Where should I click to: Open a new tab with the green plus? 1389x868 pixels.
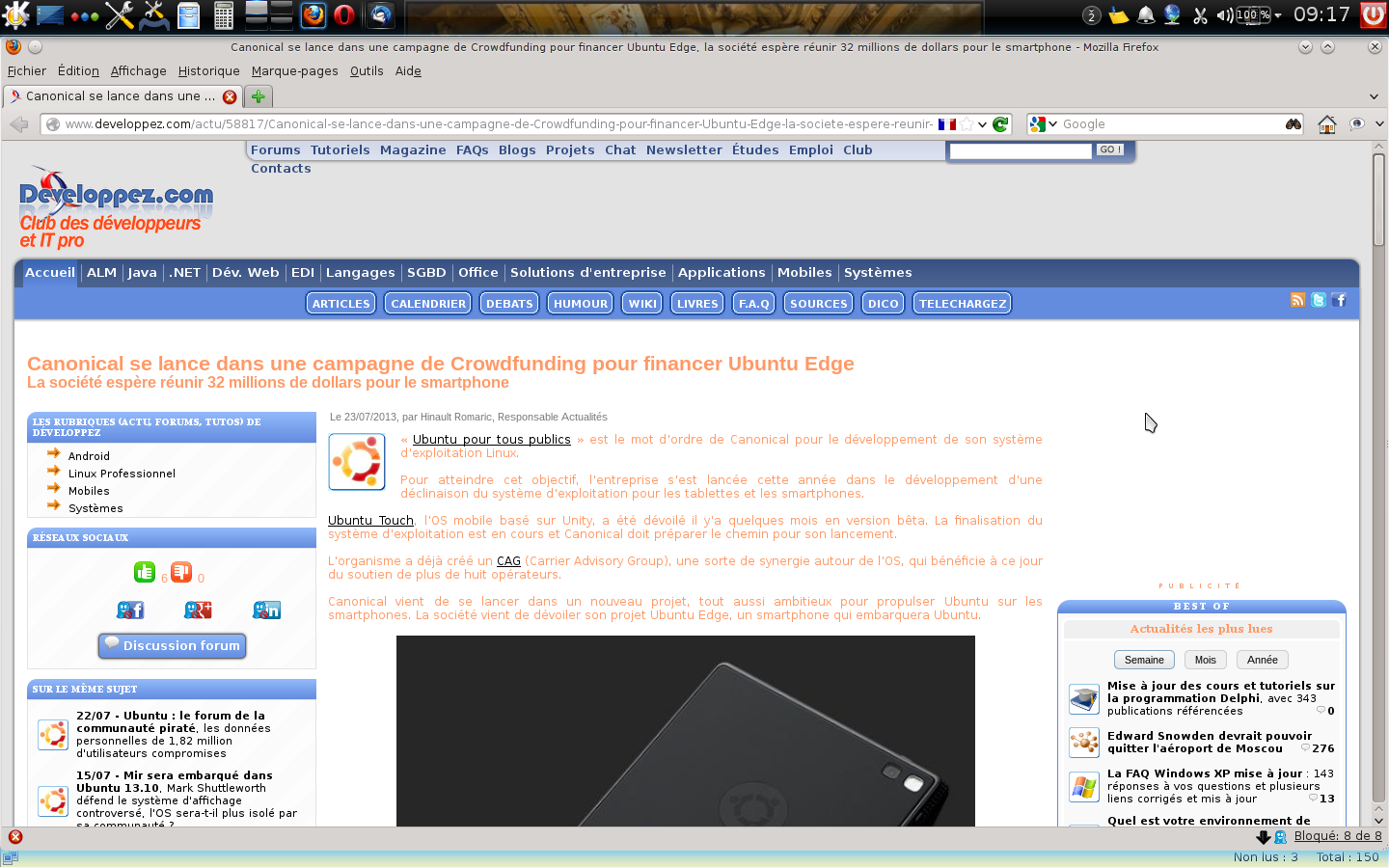coord(259,96)
